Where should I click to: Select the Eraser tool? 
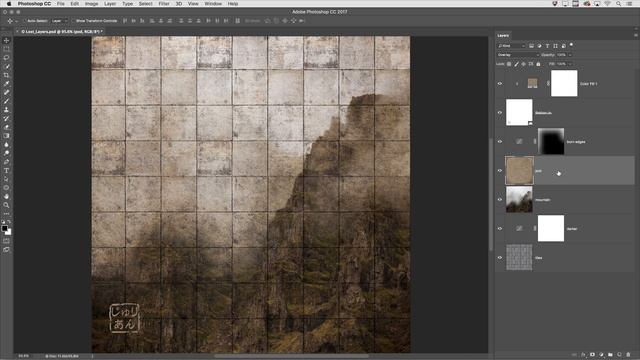coord(6,127)
